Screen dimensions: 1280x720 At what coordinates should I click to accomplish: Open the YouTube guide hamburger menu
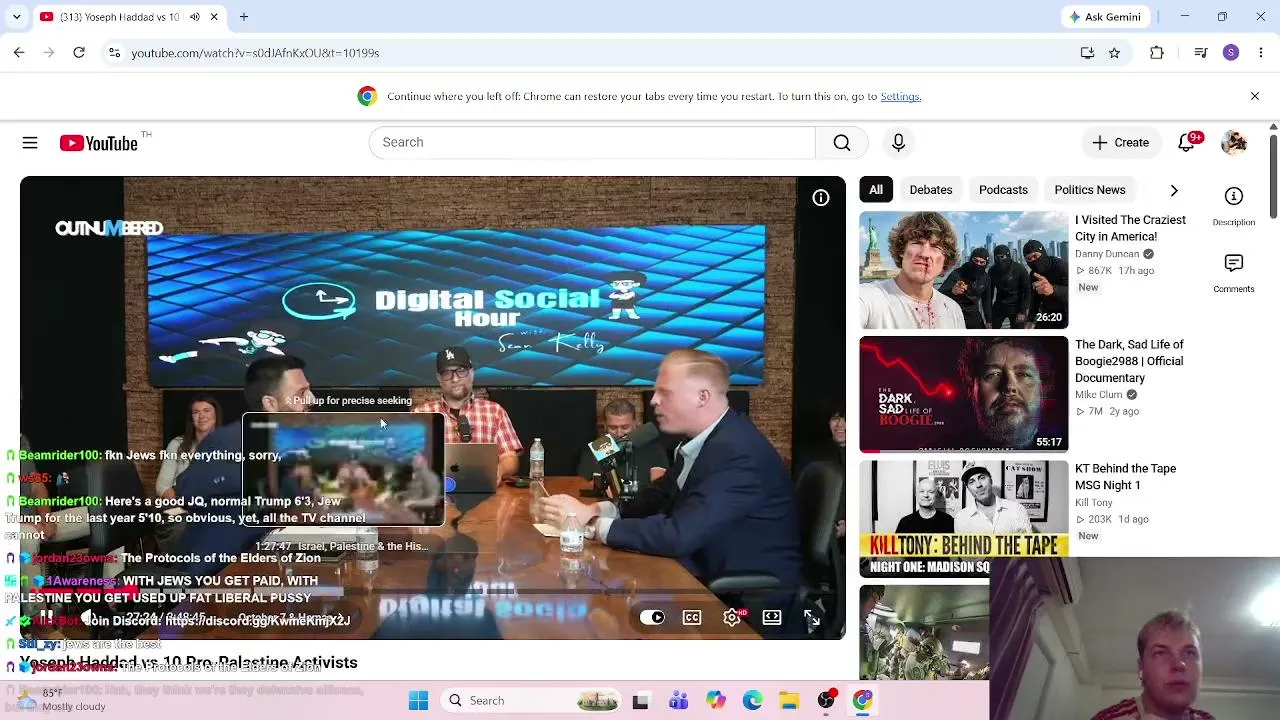(x=30, y=143)
